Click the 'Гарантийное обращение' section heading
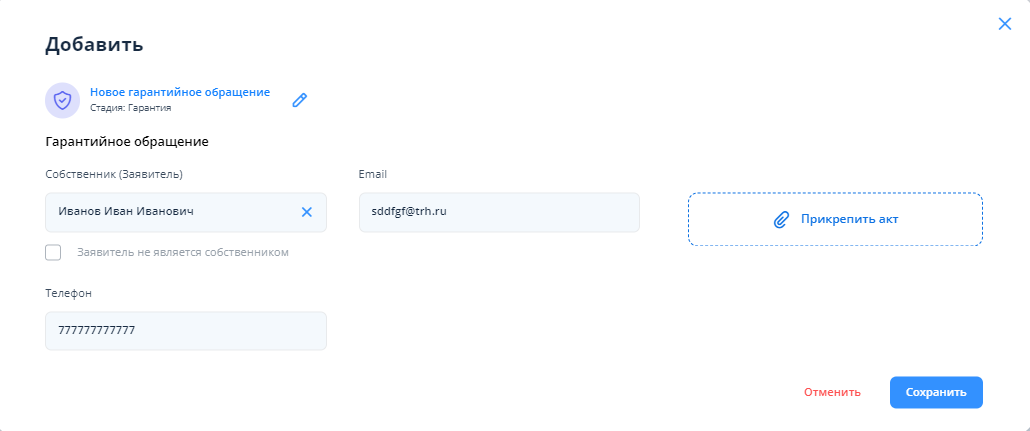This screenshot has height=431, width=1030. 127,142
